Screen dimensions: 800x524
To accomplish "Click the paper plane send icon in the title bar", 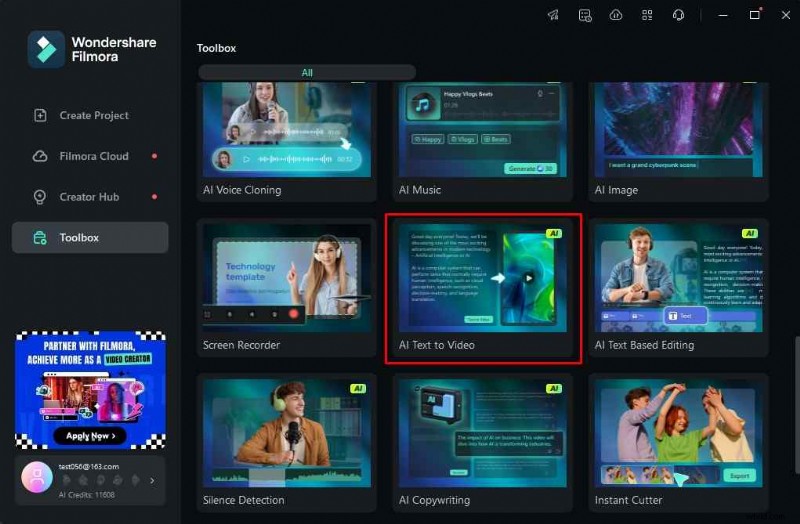I will [x=554, y=15].
